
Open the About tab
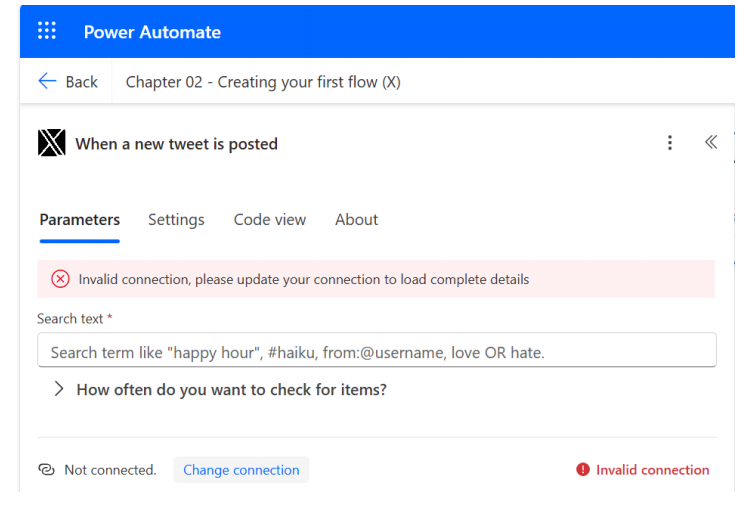coord(356,219)
